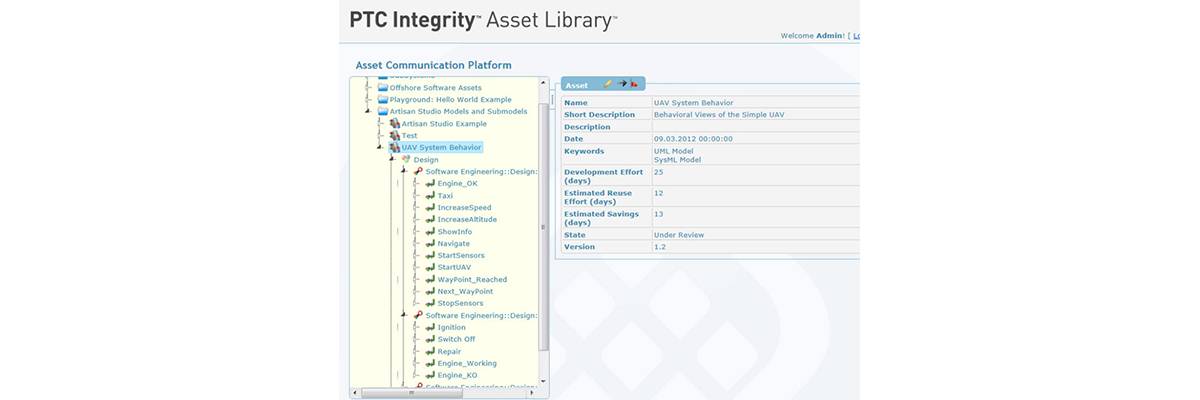Click the Behavioral Views of the Simple UAV text
Screen dimensions: 1200x400
pyautogui.click(x=719, y=115)
